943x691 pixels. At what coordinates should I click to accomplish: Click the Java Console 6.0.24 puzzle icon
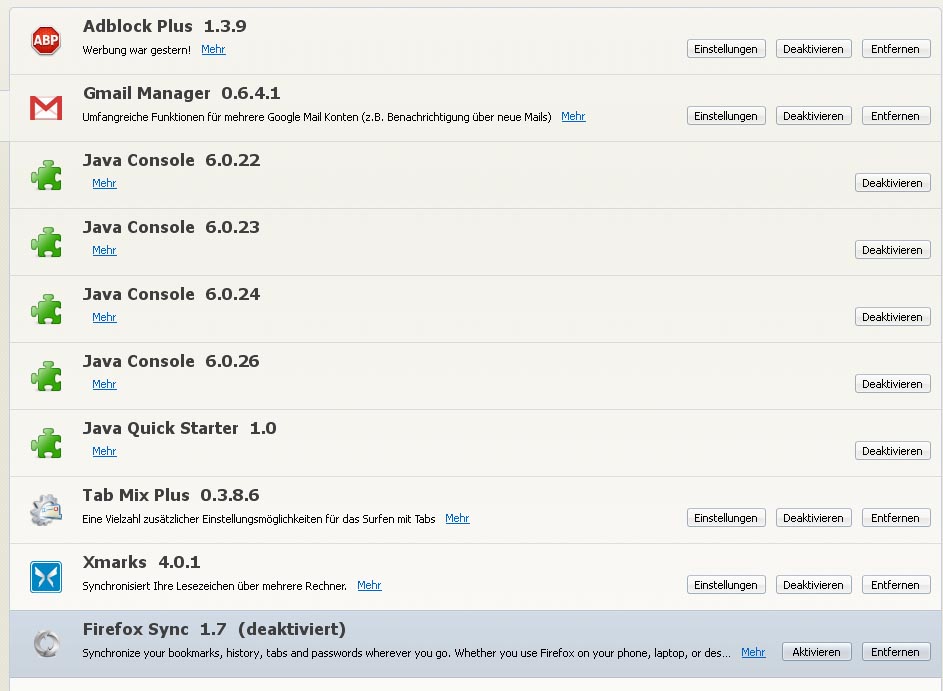pyautogui.click(x=46, y=309)
